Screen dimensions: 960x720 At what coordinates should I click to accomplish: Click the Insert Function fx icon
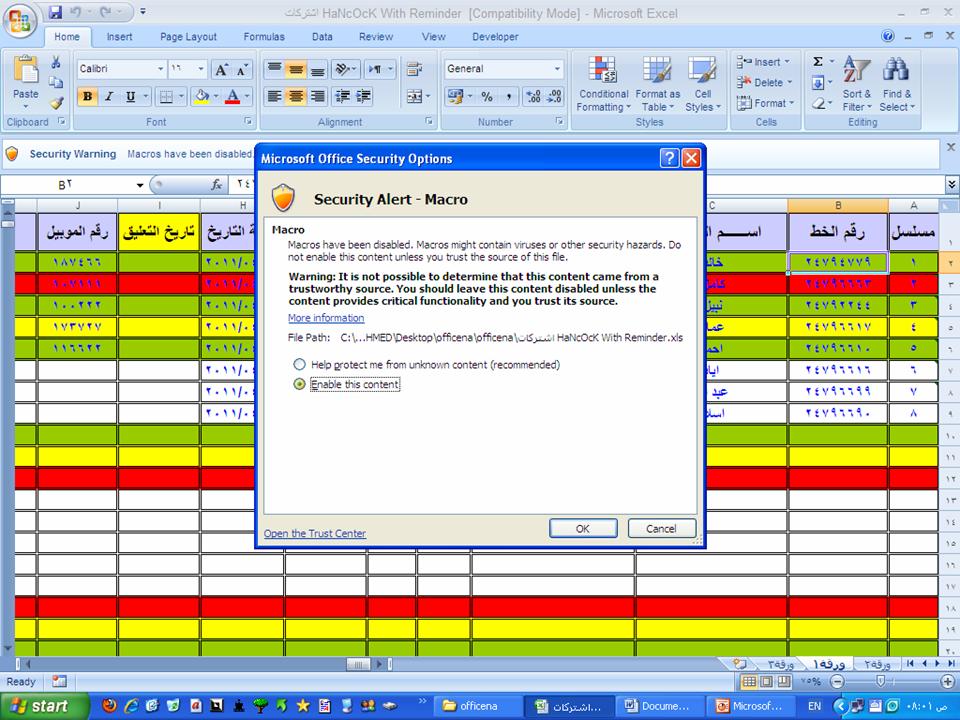point(216,184)
